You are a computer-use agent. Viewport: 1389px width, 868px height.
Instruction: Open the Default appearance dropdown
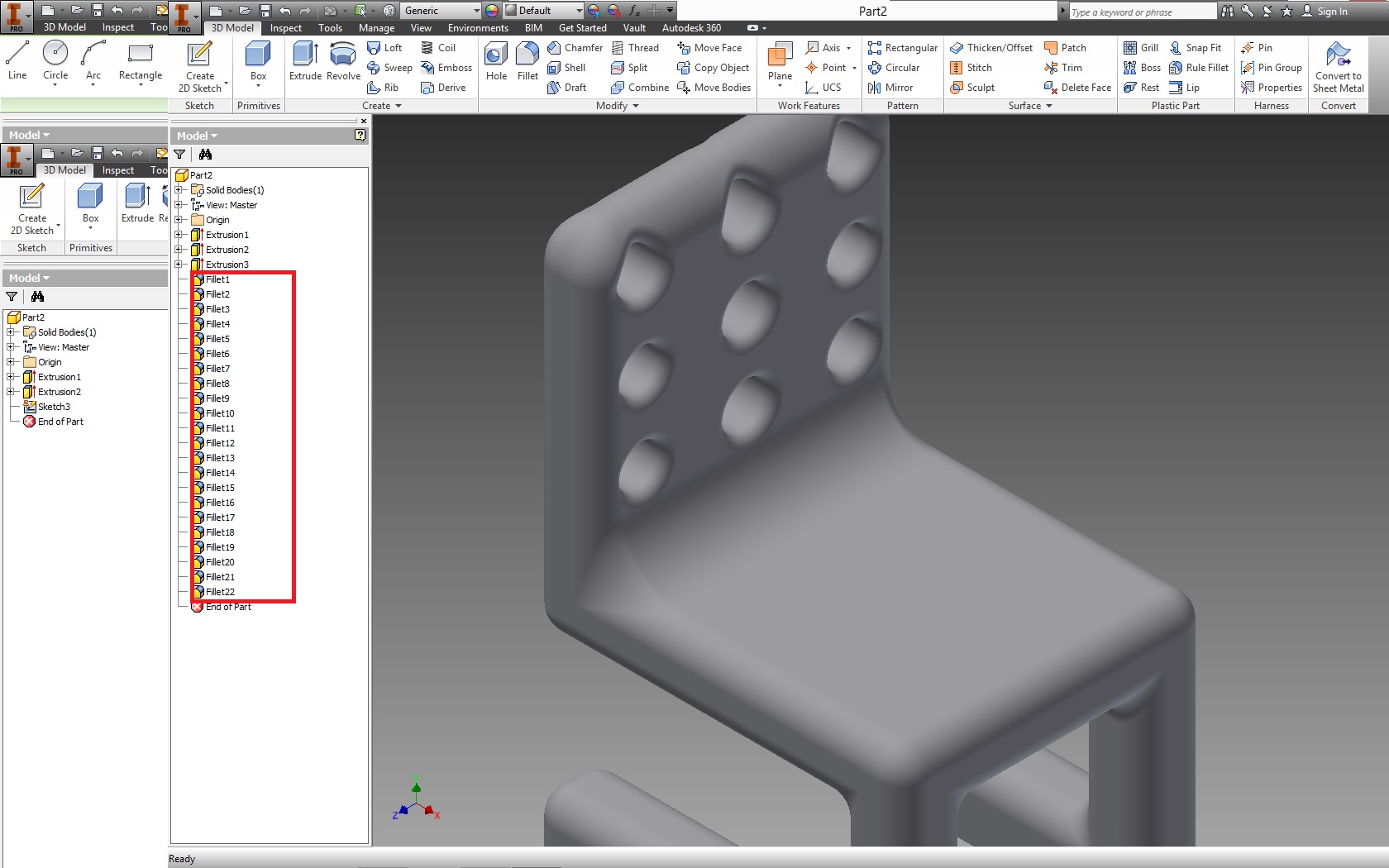pos(543,11)
